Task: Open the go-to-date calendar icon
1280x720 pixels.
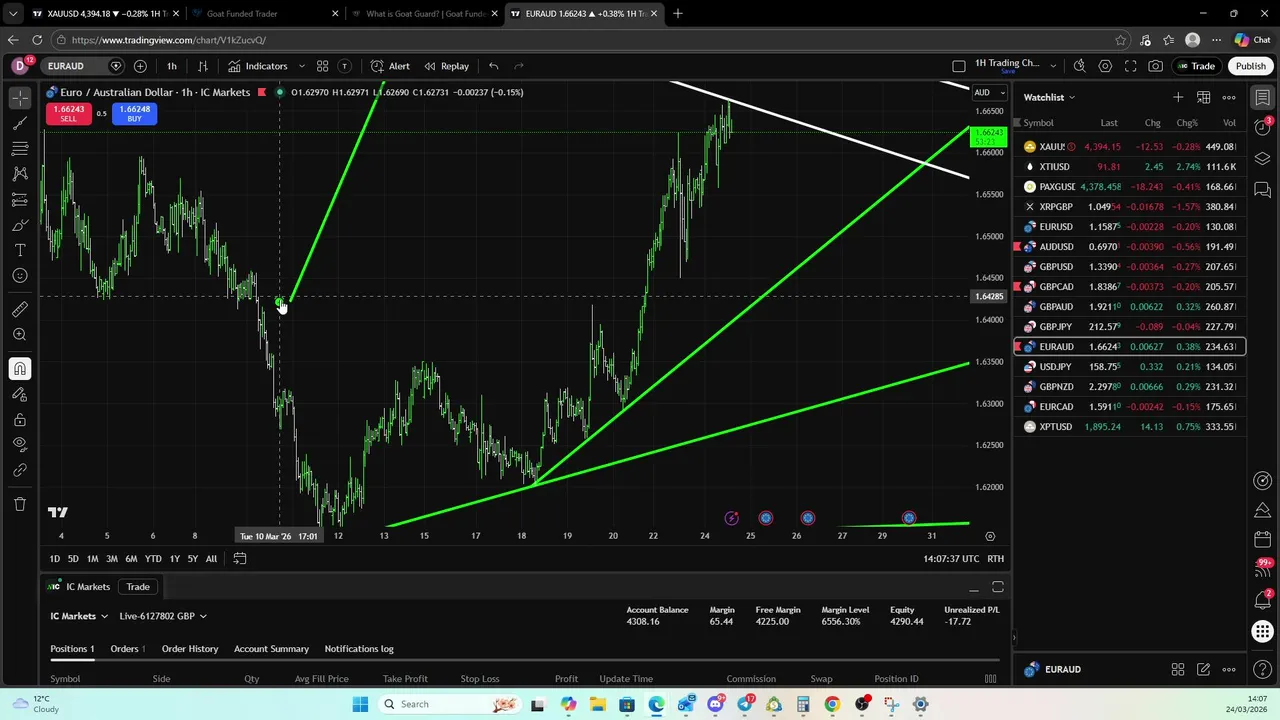Action: (x=240, y=558)
